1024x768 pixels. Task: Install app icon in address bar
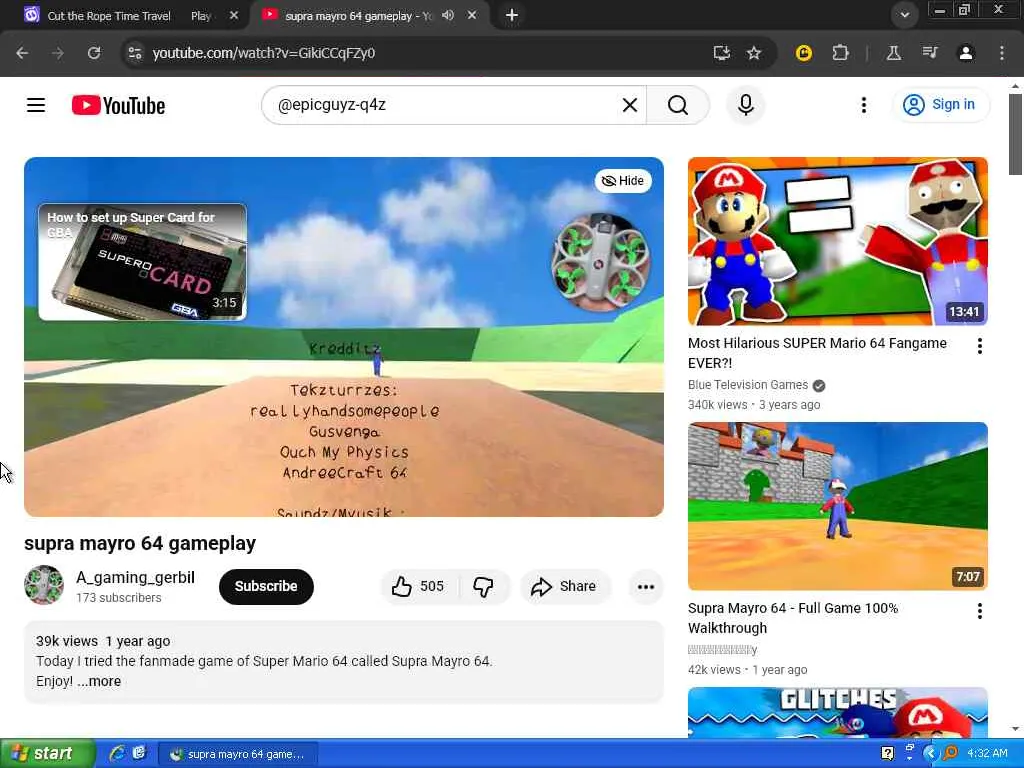click(x=722, y=53)
